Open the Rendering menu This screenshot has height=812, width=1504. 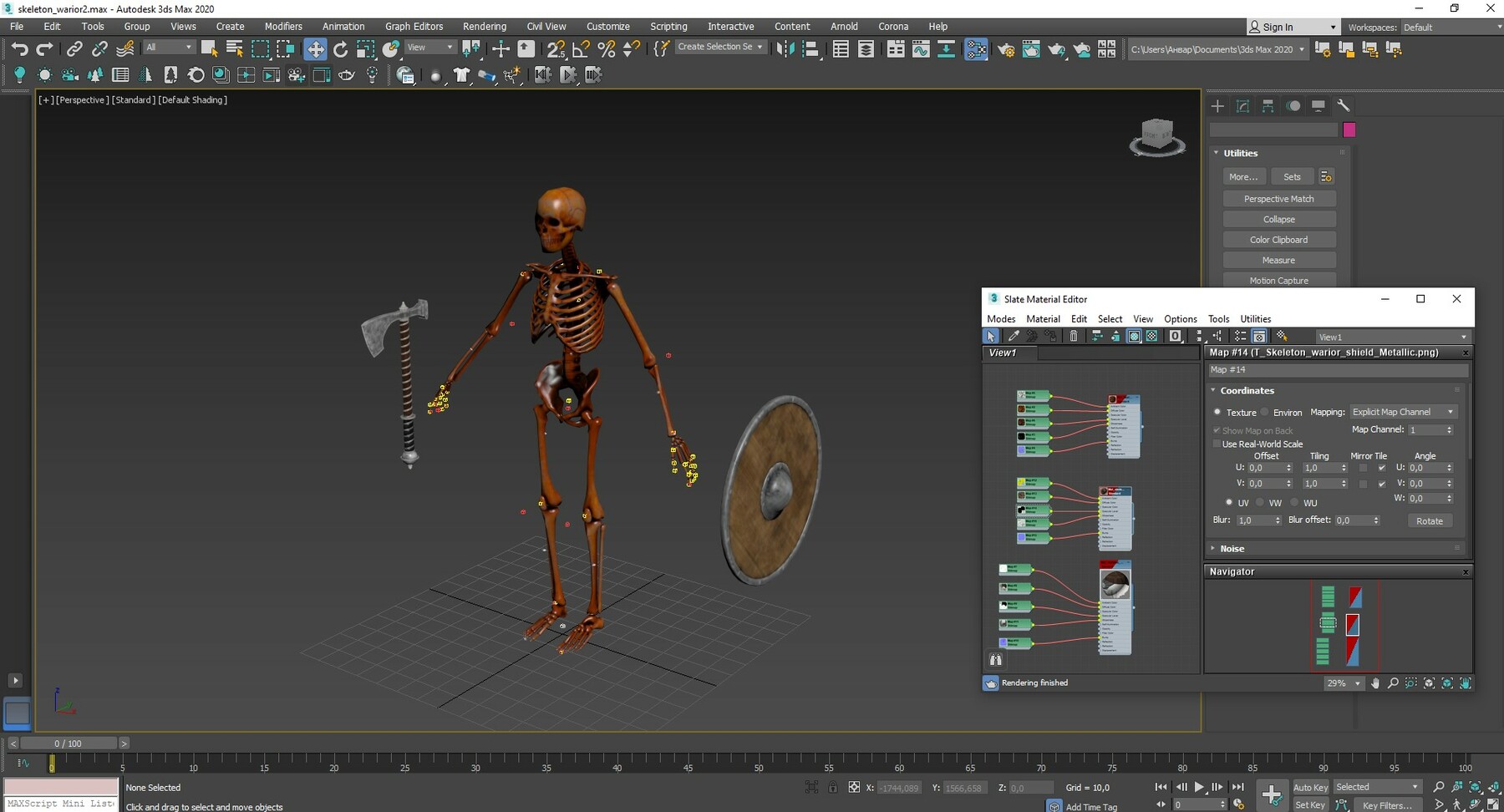point(485,26)
